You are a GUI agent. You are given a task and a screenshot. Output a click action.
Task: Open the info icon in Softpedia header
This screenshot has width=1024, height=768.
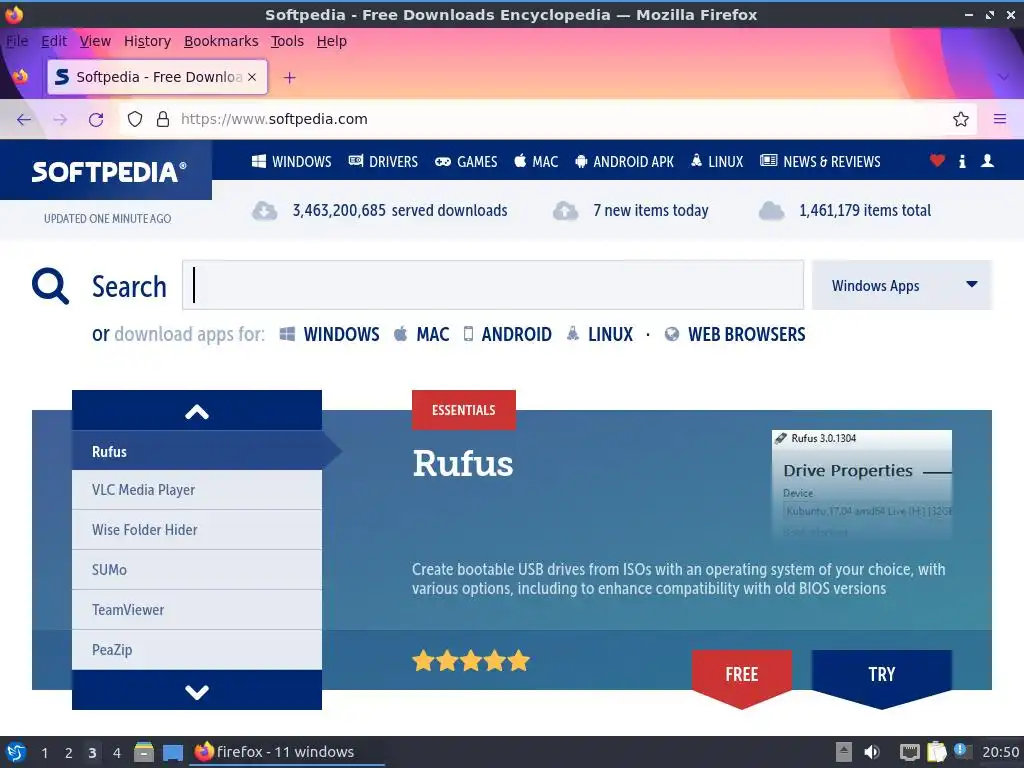pos(962,161)
